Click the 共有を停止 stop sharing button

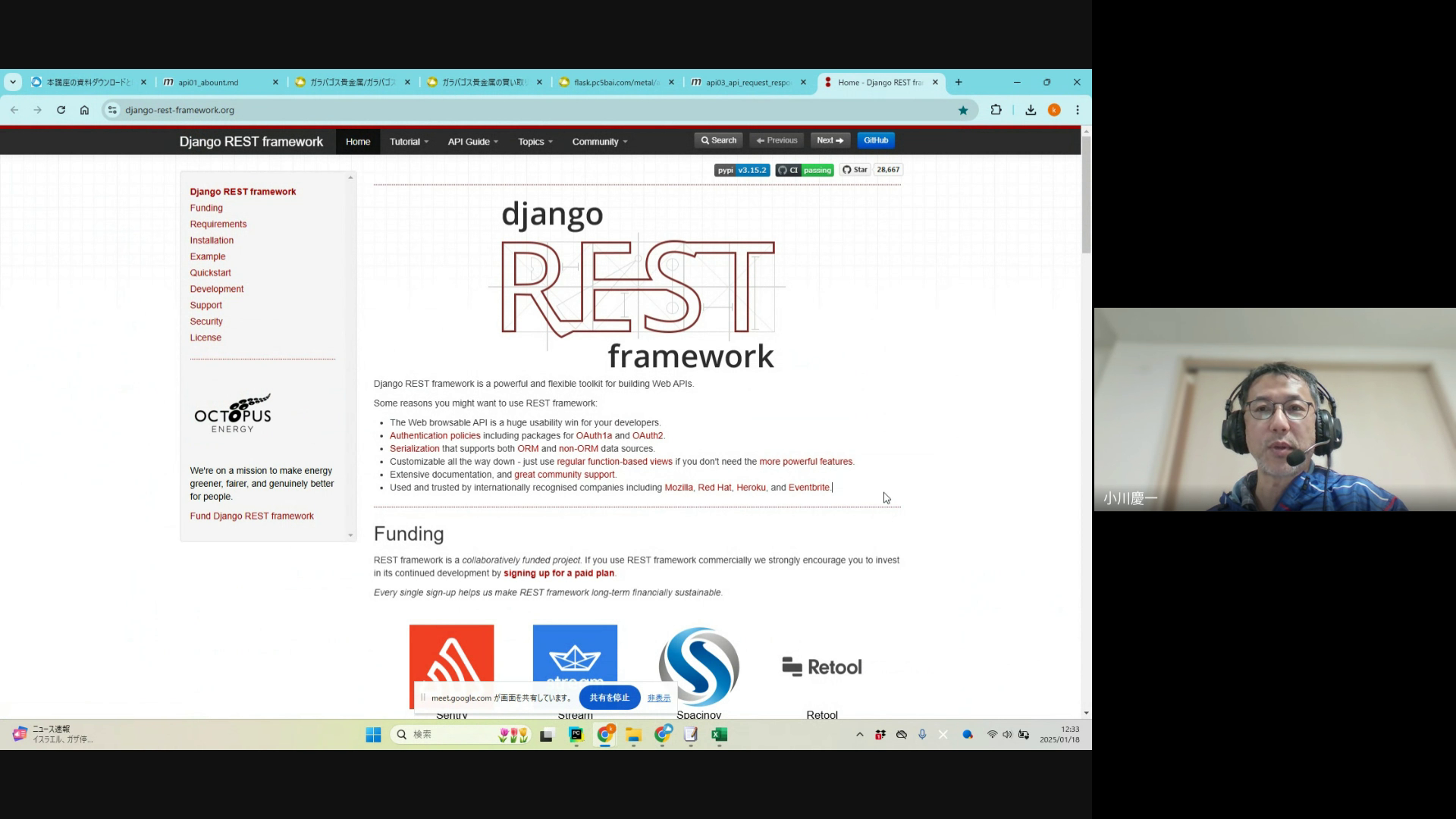(609, 698)
